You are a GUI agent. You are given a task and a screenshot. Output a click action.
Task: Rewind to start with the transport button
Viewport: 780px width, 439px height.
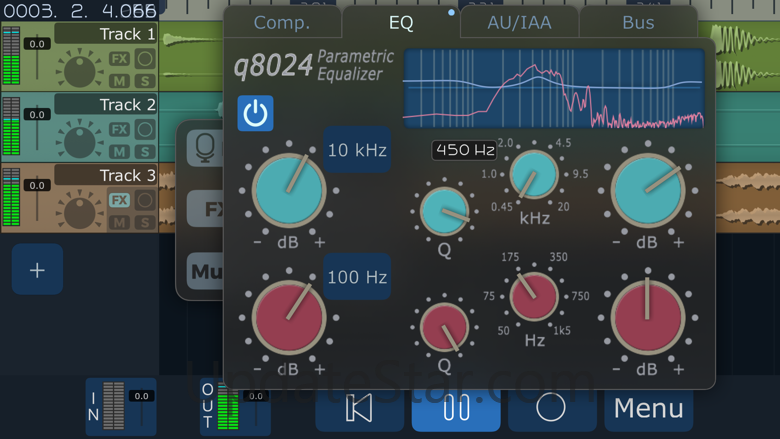point(359,409)
